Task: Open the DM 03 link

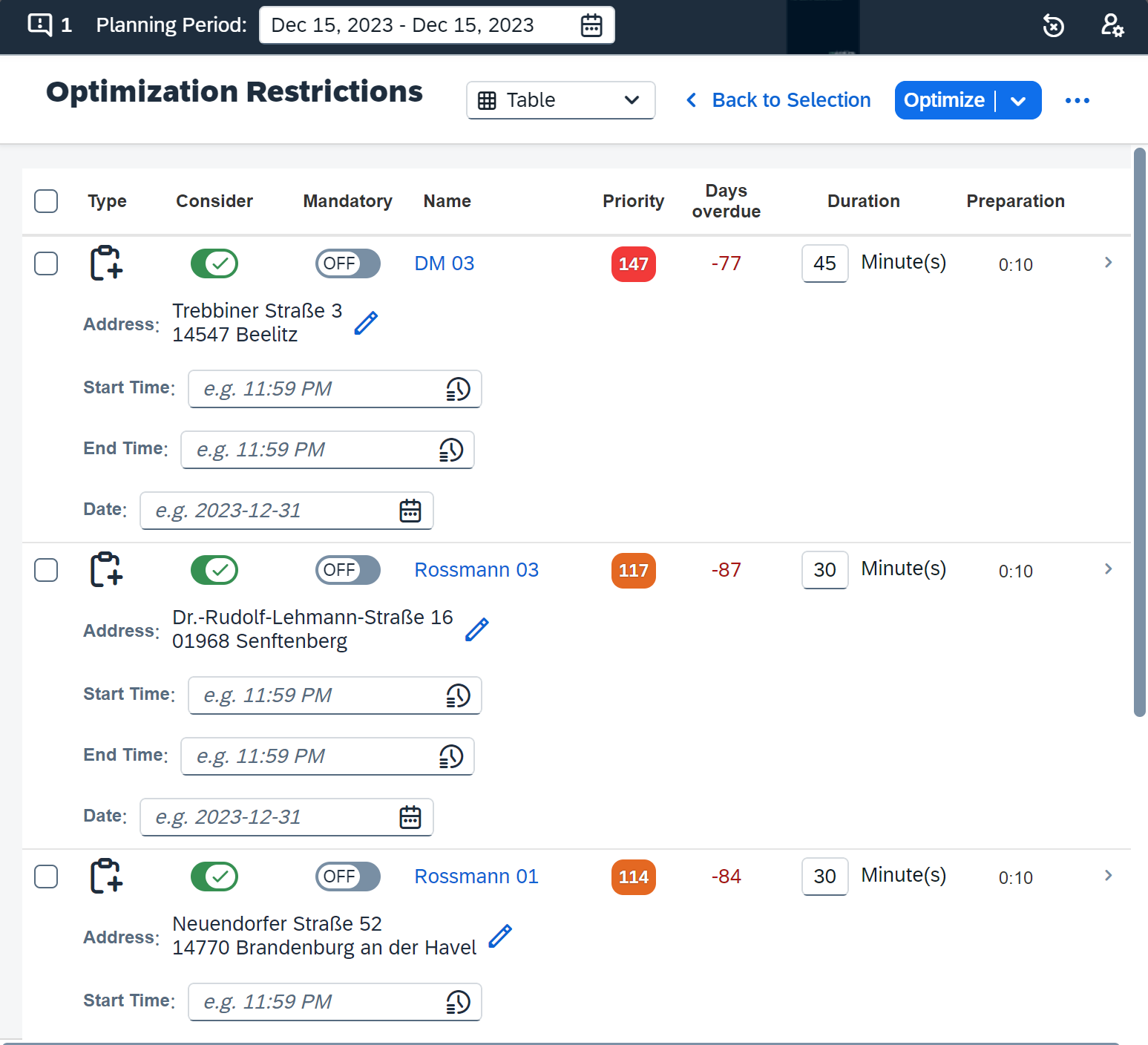Action: point(445,263)
